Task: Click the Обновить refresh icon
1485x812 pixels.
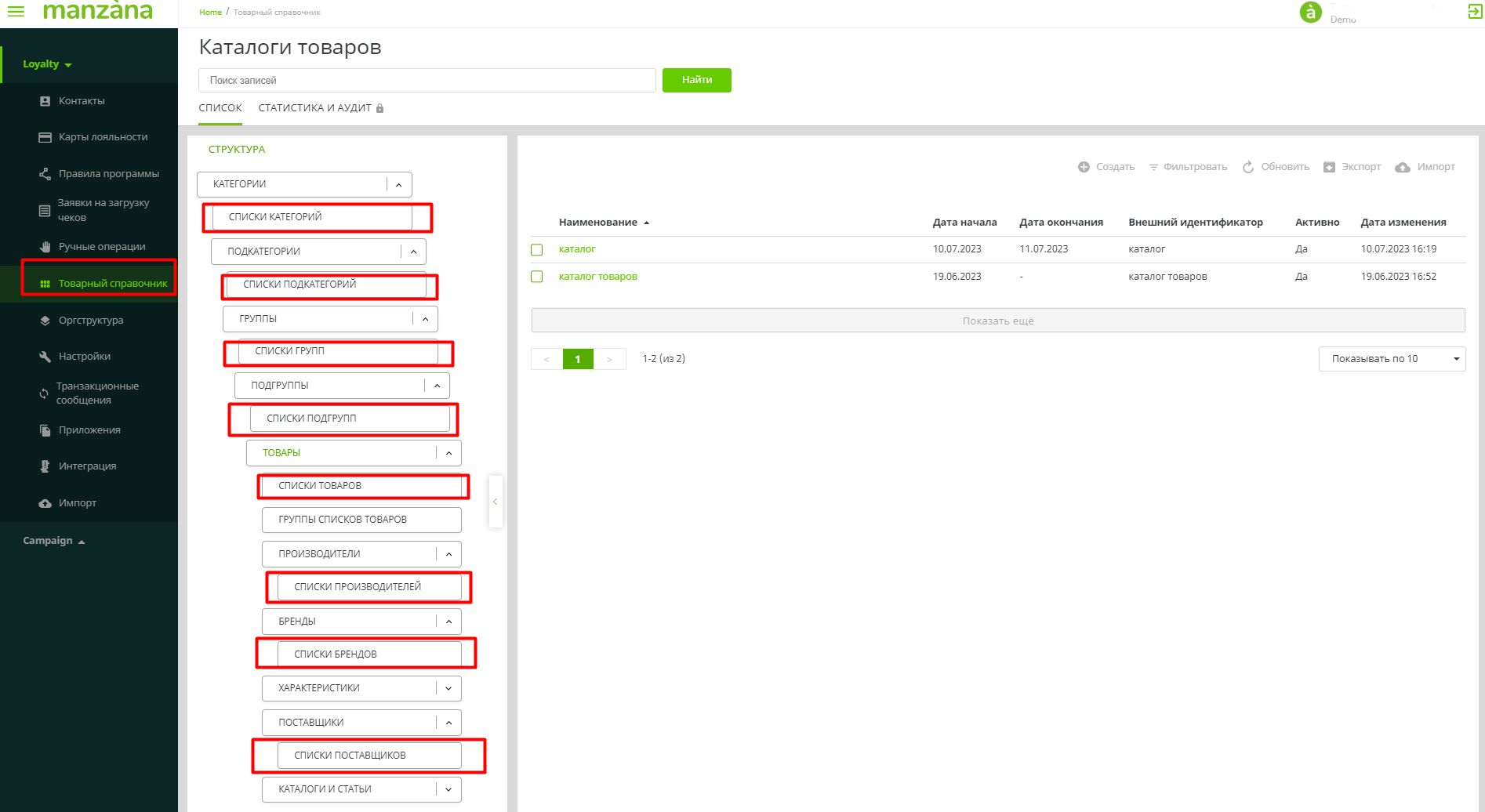Action: 1248,167
